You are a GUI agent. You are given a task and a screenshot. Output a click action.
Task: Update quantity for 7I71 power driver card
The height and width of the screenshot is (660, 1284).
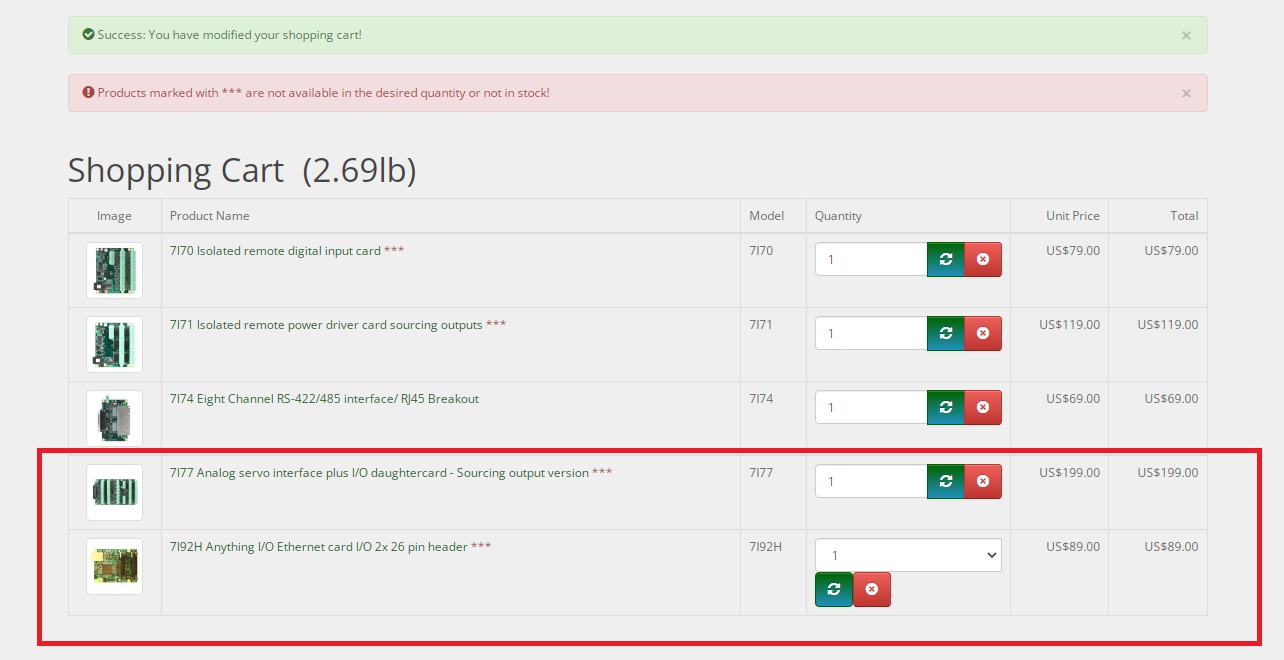[x=946, y=333]
